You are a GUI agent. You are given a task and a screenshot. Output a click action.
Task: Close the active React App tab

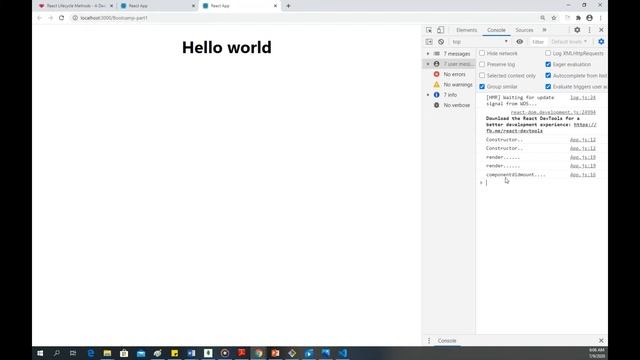pyautogui.click(x=276, y=6)
